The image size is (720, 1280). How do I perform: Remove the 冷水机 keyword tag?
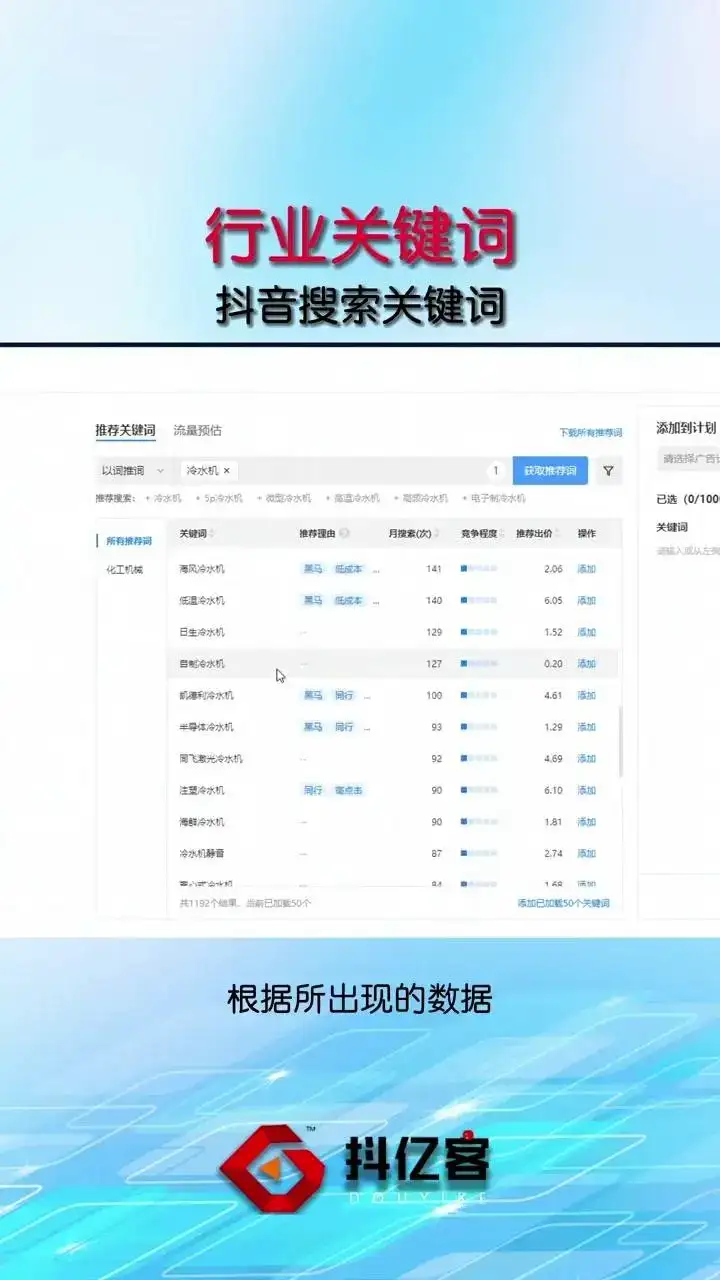(227, 470)
